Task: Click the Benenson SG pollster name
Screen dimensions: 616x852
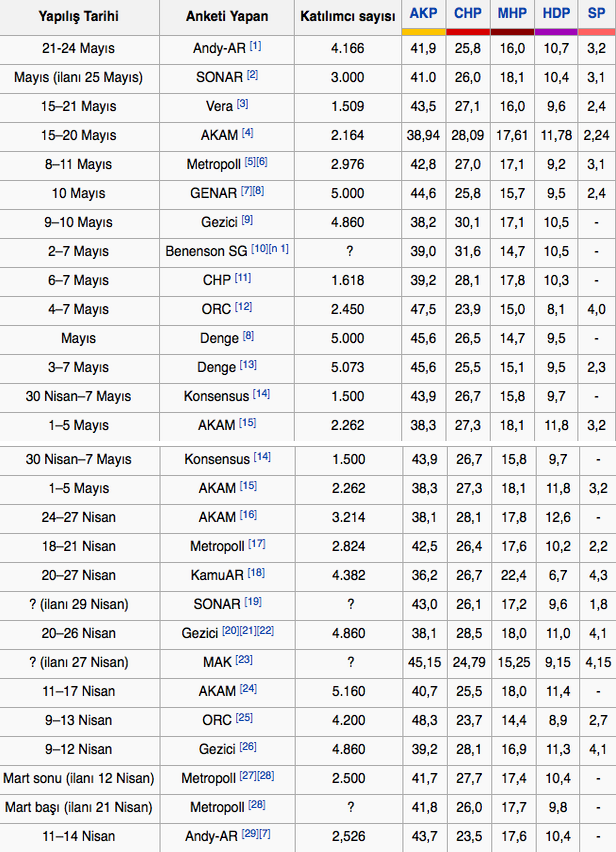Action: click(x=205, y=251)
